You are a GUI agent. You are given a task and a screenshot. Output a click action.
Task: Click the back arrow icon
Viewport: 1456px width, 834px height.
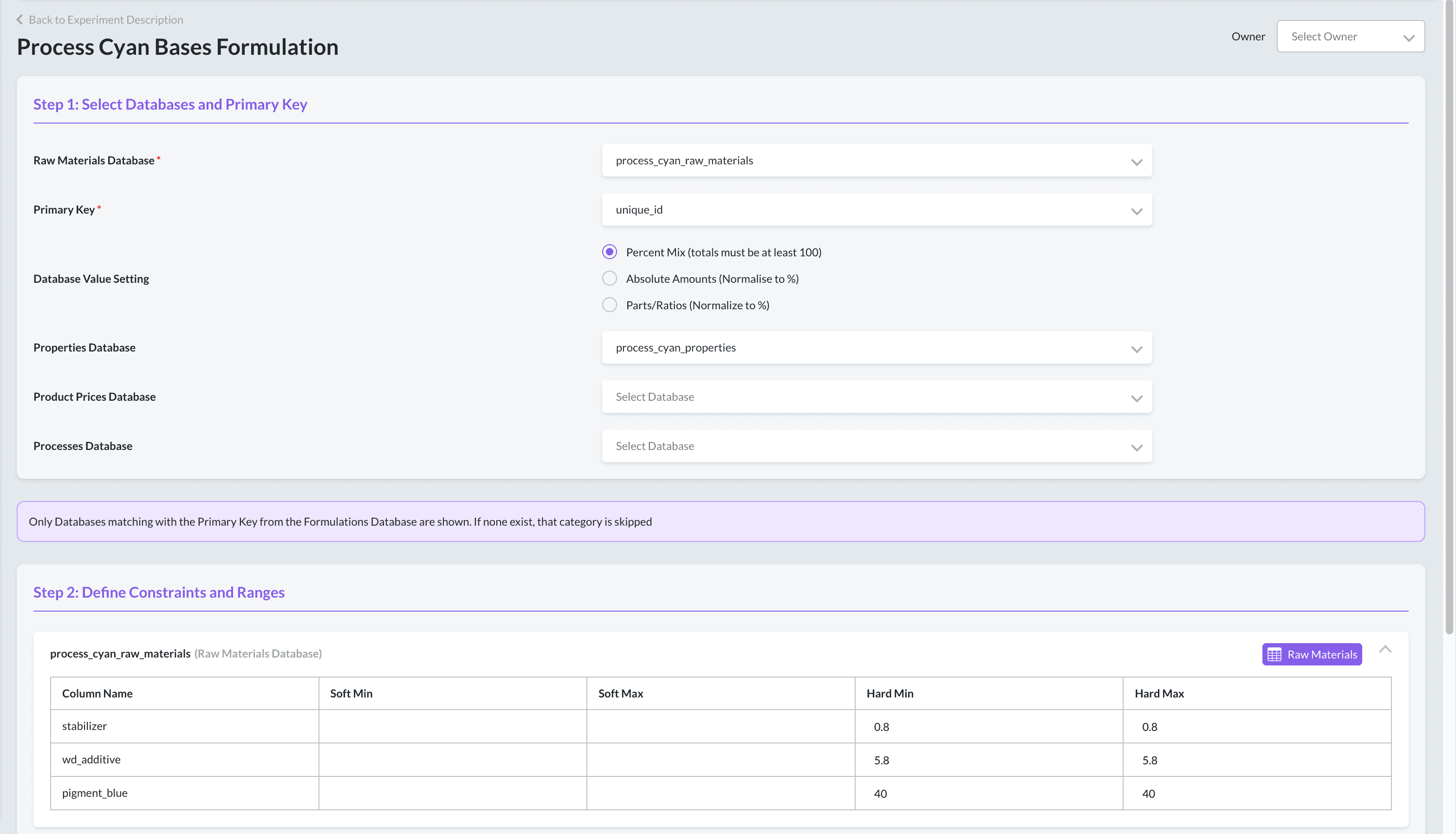pos(19,20)
